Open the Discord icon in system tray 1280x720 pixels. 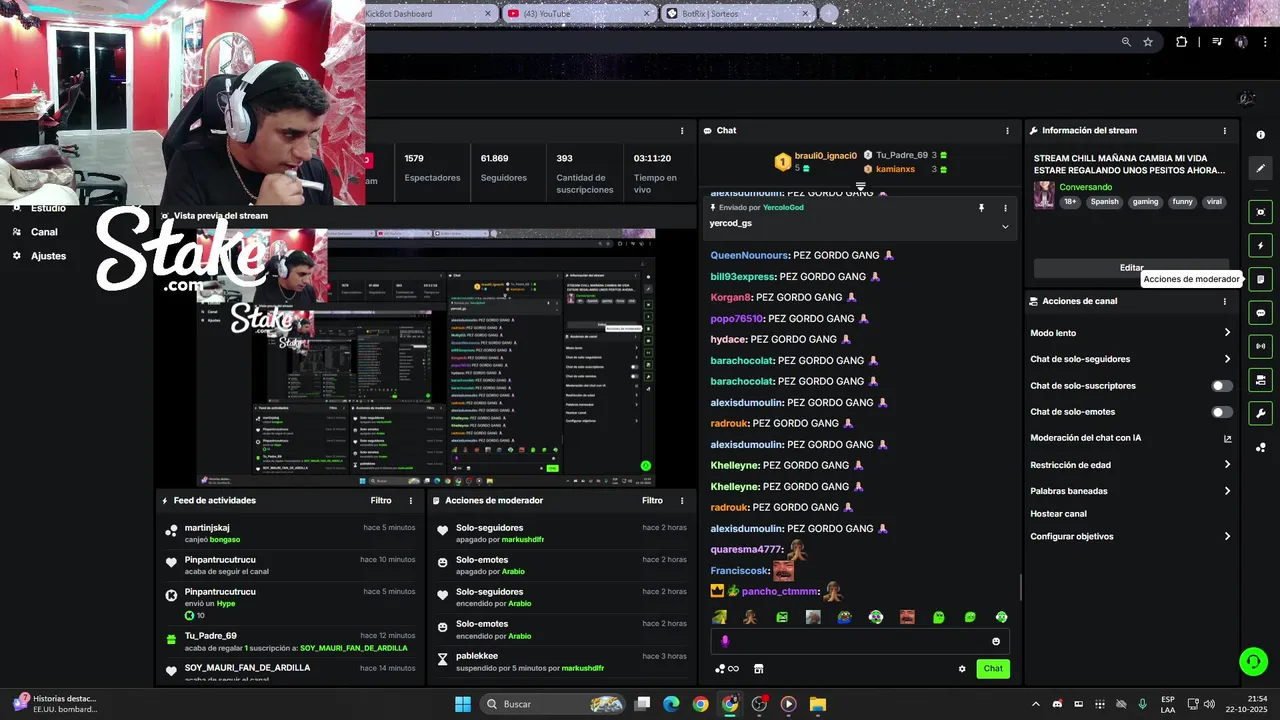pyautogui.click(x=1057, y=704)
